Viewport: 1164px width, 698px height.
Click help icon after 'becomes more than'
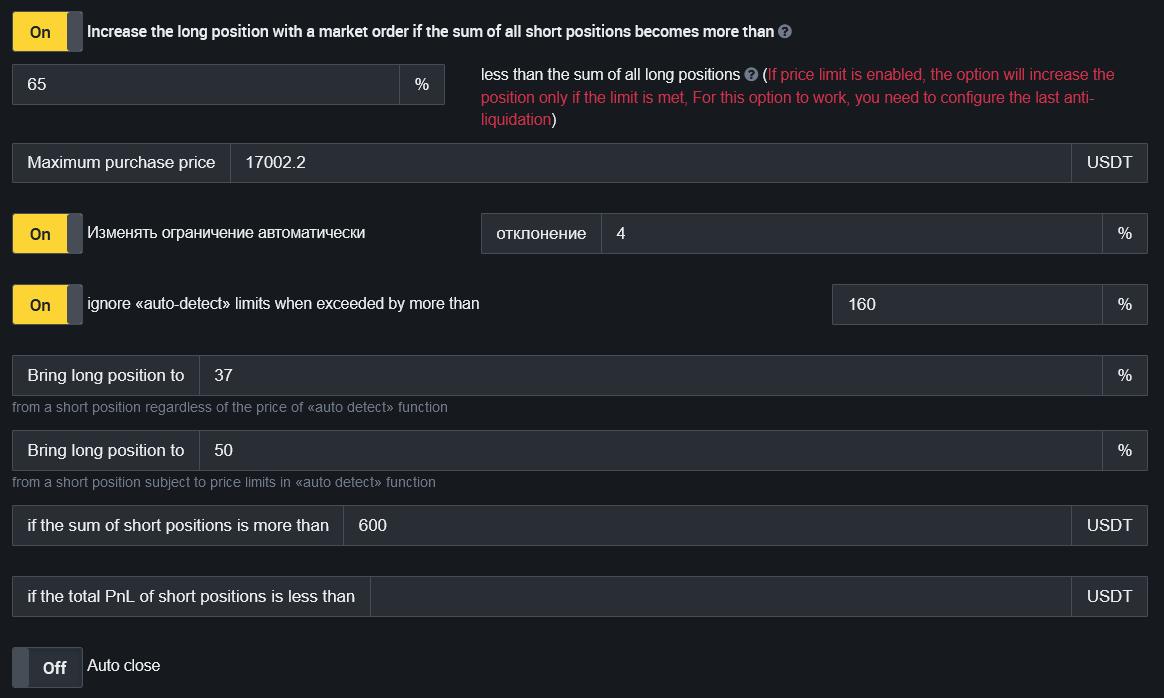pyautogui.click(x=785, y=32)
